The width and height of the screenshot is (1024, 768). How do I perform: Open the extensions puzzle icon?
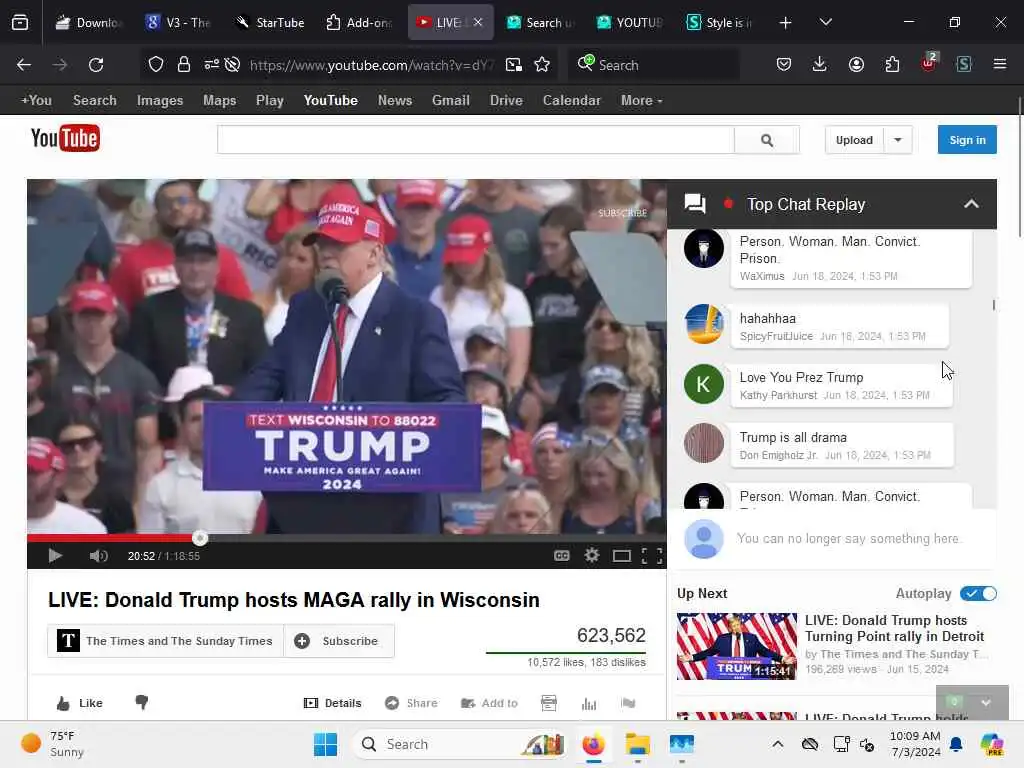(x=892, y=65)
